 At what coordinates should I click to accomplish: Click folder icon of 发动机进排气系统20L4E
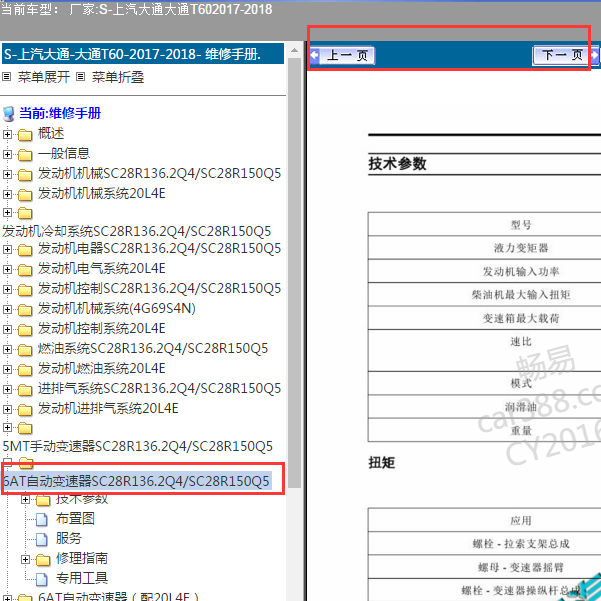point(25,410)
